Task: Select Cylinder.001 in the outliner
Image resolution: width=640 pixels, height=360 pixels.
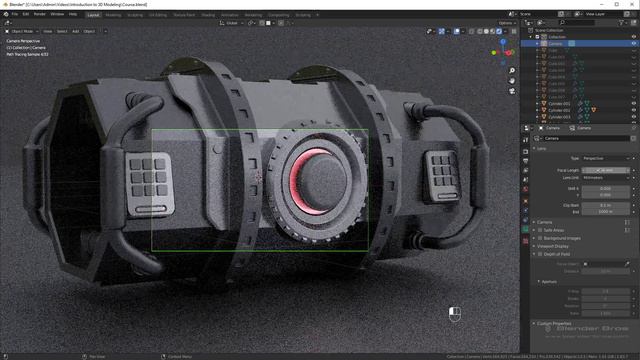Action: (x=559, y=104)
